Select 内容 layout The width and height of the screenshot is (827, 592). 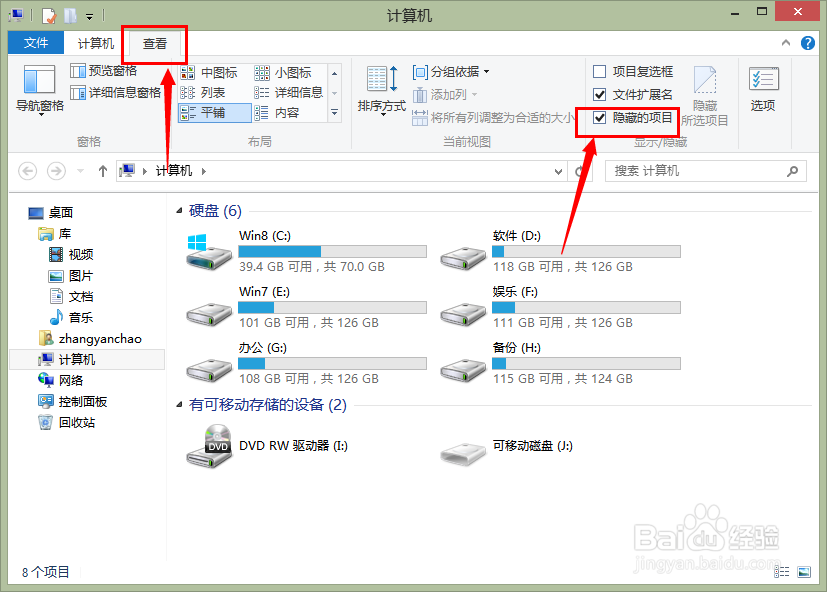click(277, 112)
